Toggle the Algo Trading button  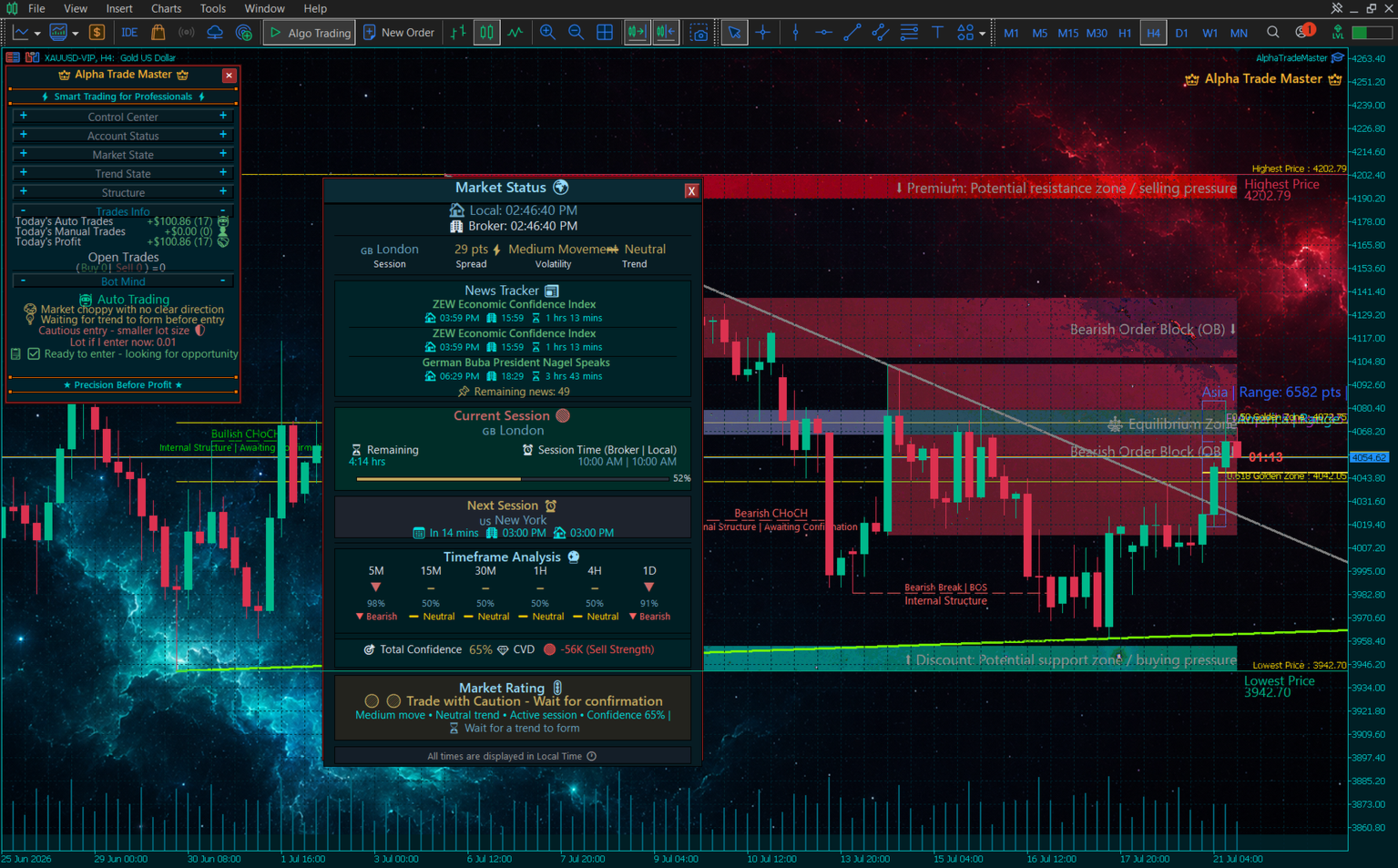[309, 33]
